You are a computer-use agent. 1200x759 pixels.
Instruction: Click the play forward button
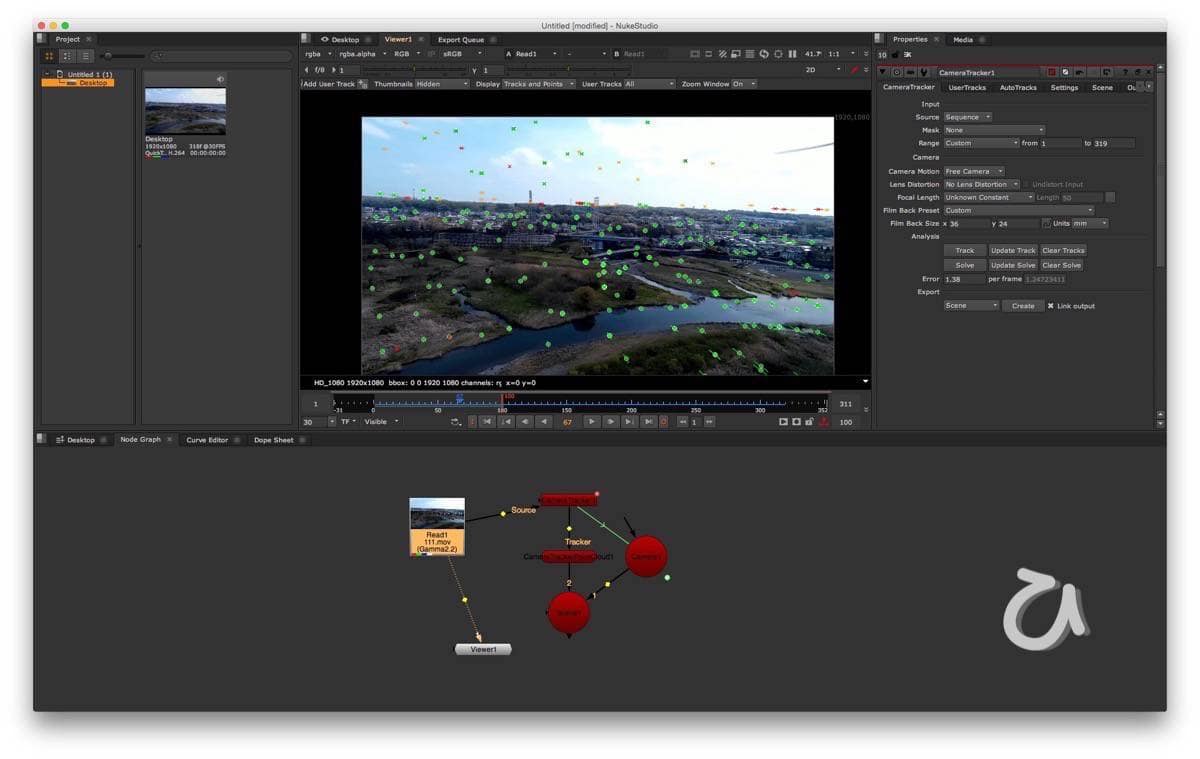(591, 422)
